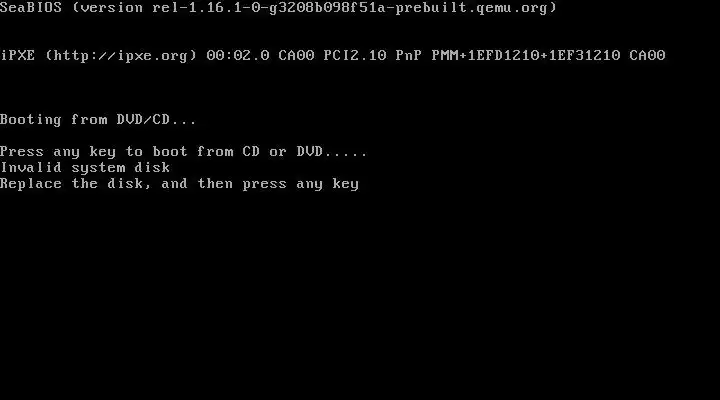Click the 'Replace the disk' prompt line

[180, 184]
